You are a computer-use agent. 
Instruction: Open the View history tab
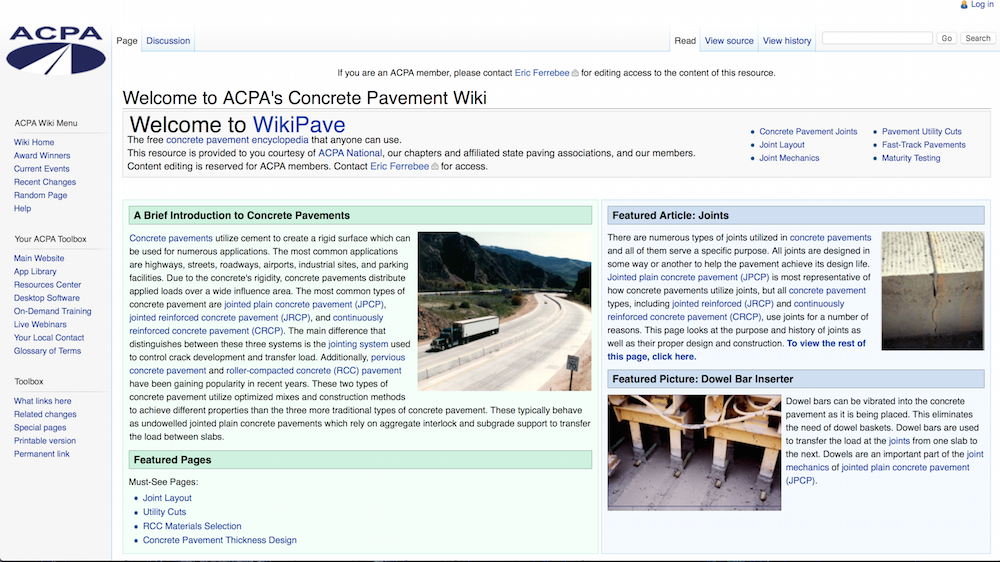pos(787,41)
